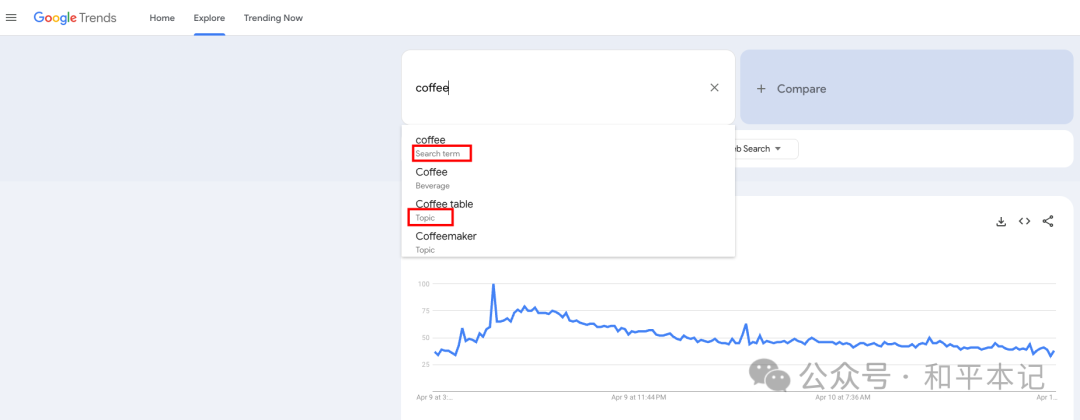This screenshot has width=1080, height=420.
Task: Add a comparison term with Compare
Action: [906, 87]
